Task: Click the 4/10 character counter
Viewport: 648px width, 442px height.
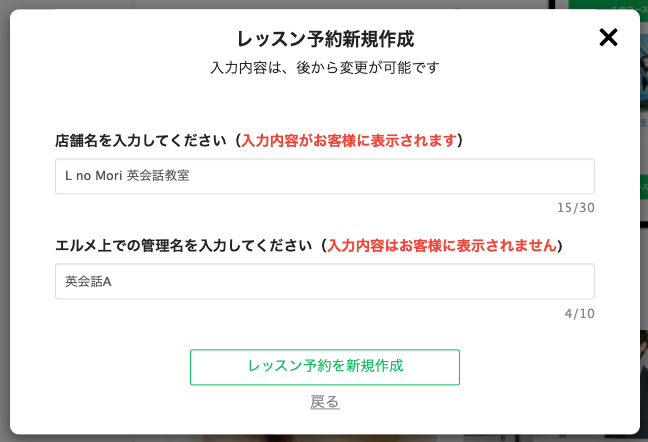Action: (580, 313)
